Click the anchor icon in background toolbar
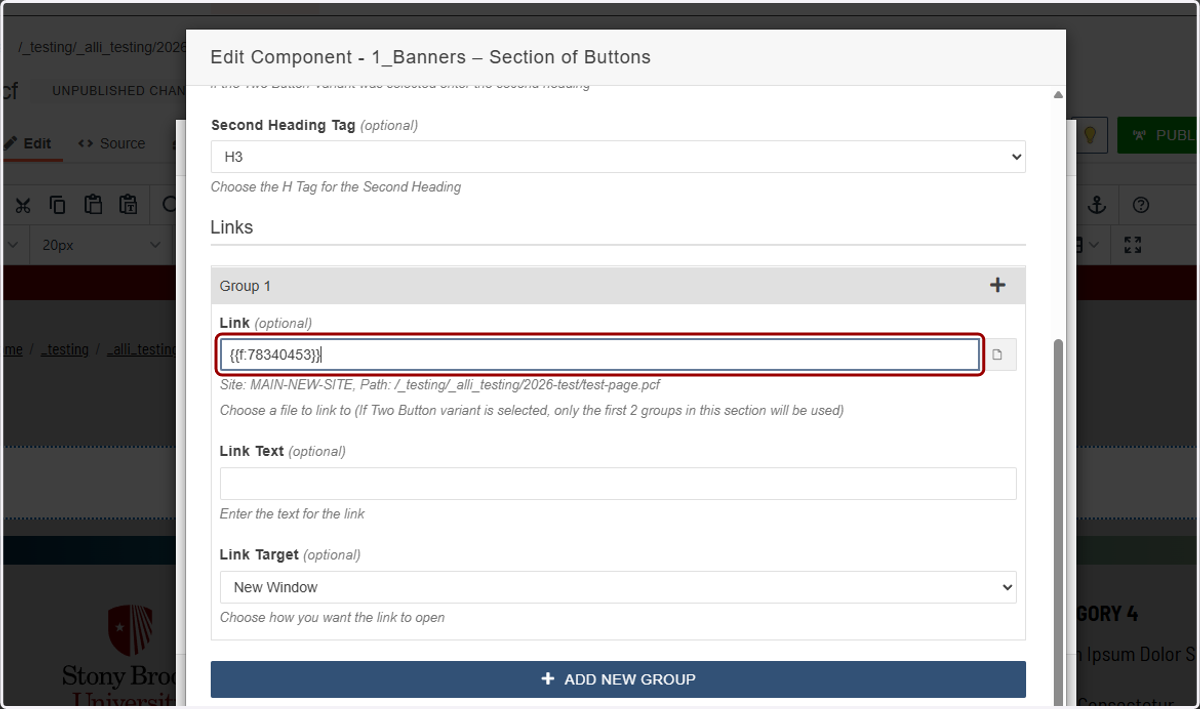1200x709 pixels. coord(1097,205)
